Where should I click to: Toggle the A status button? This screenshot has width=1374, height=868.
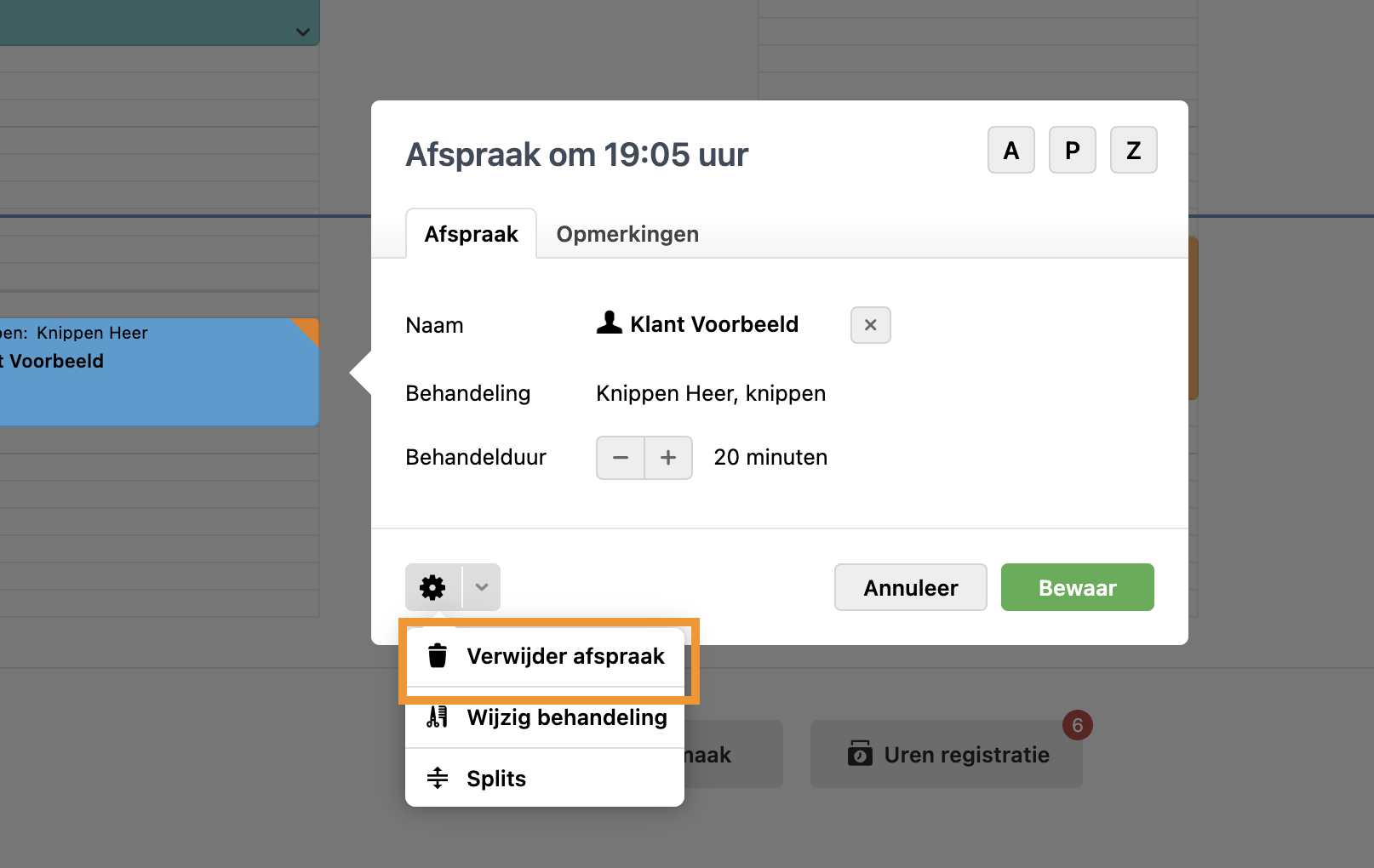(x=1010, y=151)
